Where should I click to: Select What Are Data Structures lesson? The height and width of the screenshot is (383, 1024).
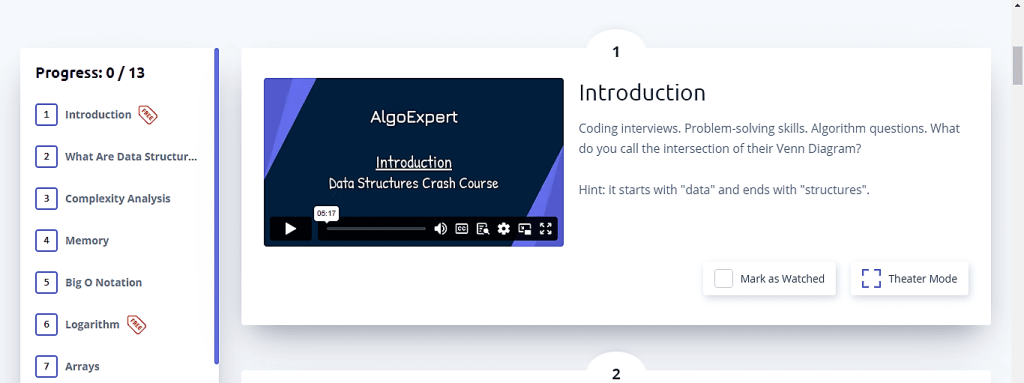[x=131, y=157]
